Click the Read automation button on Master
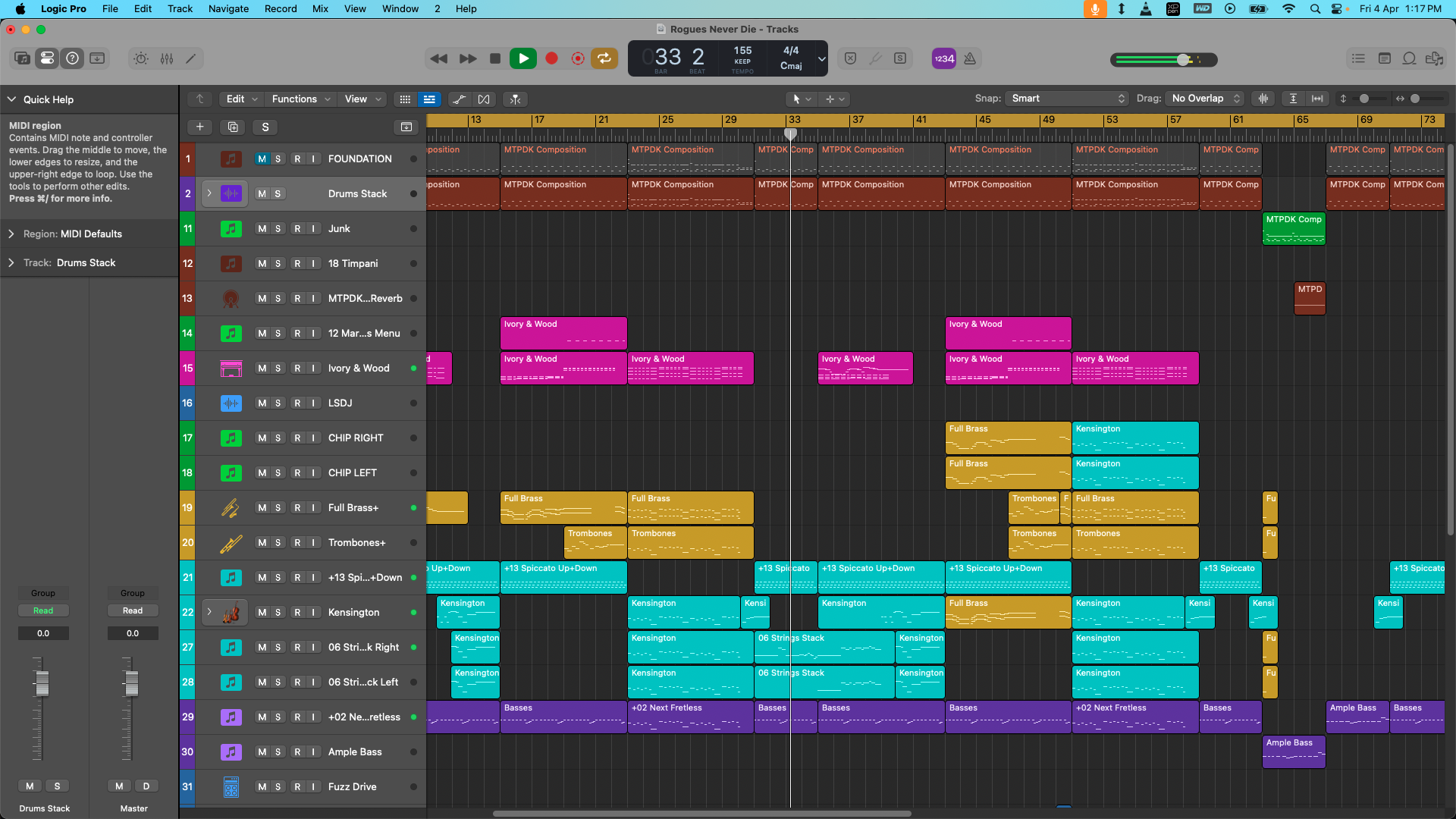Screen dimensions: 1456x819 click(133, 611)
